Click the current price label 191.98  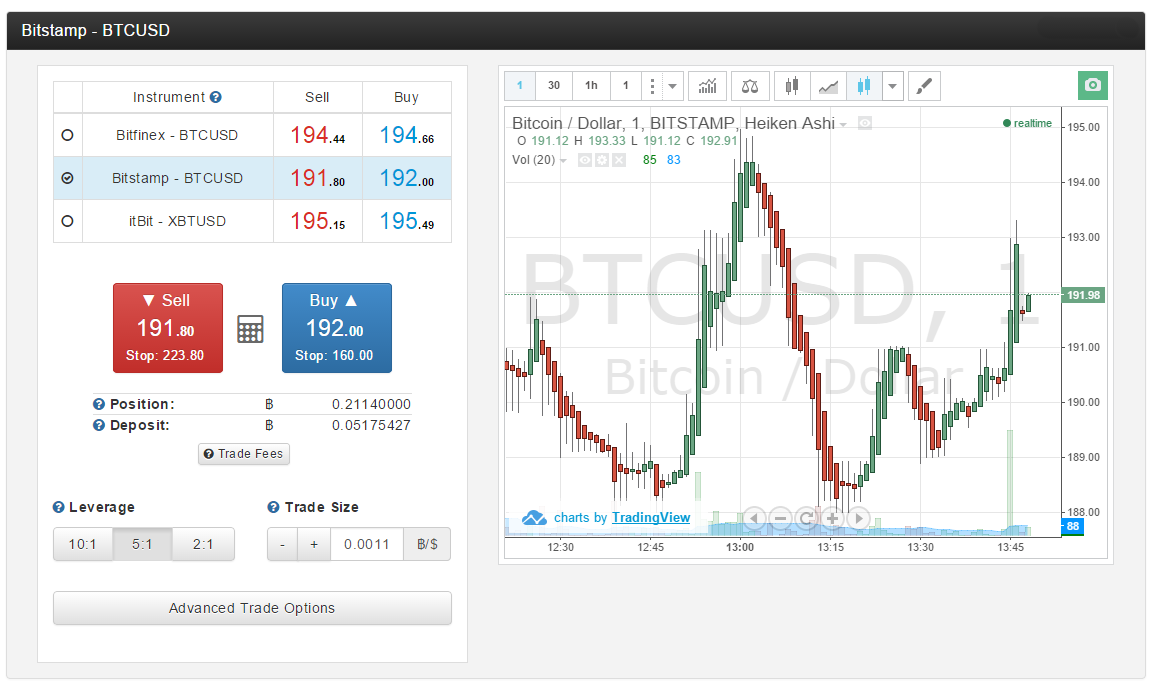coord(1083,295)
